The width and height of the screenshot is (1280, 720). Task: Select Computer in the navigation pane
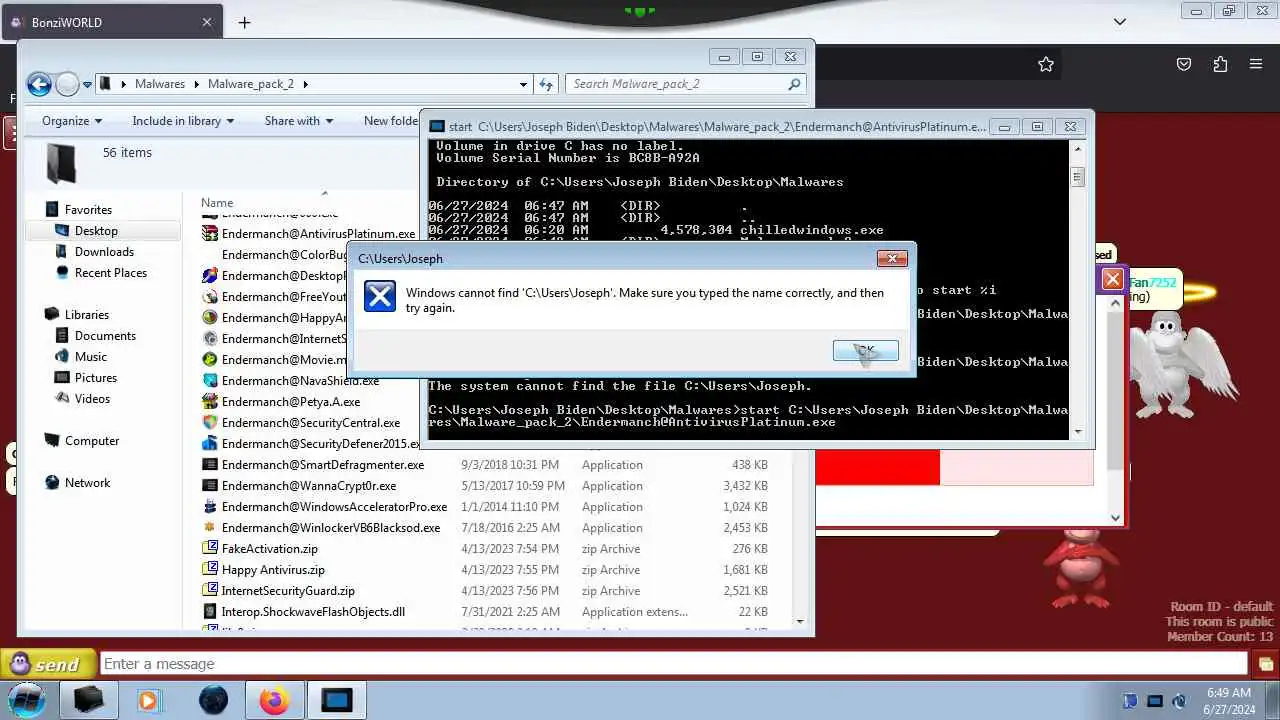coord(92,441)
